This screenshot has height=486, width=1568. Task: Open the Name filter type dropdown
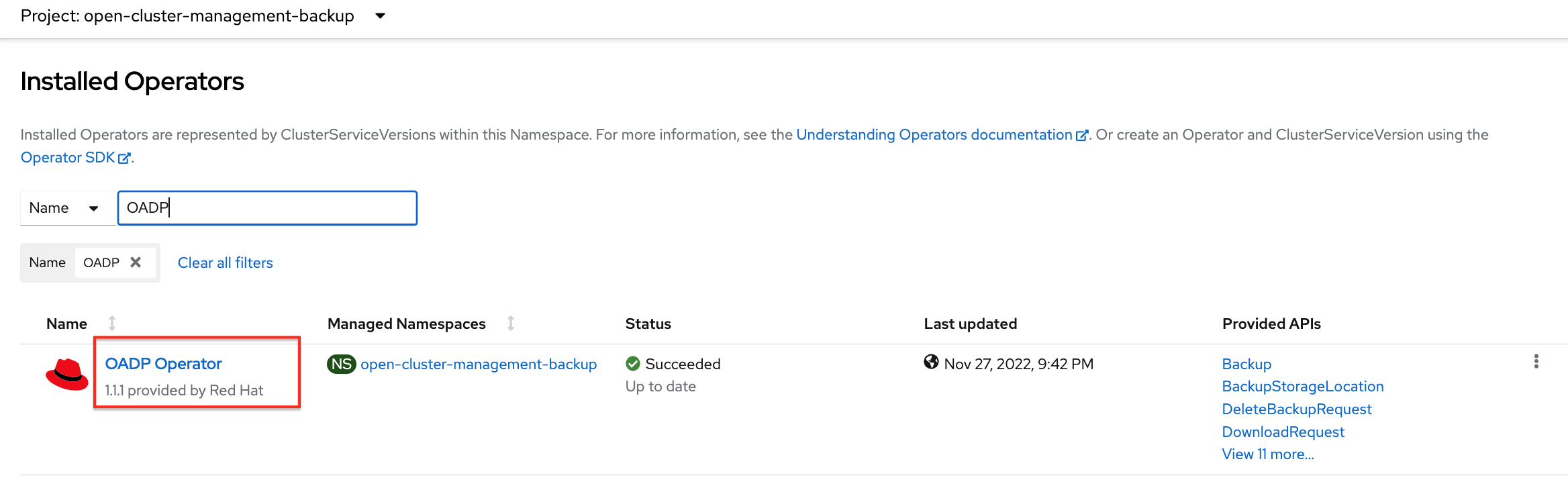click(65, 208)
